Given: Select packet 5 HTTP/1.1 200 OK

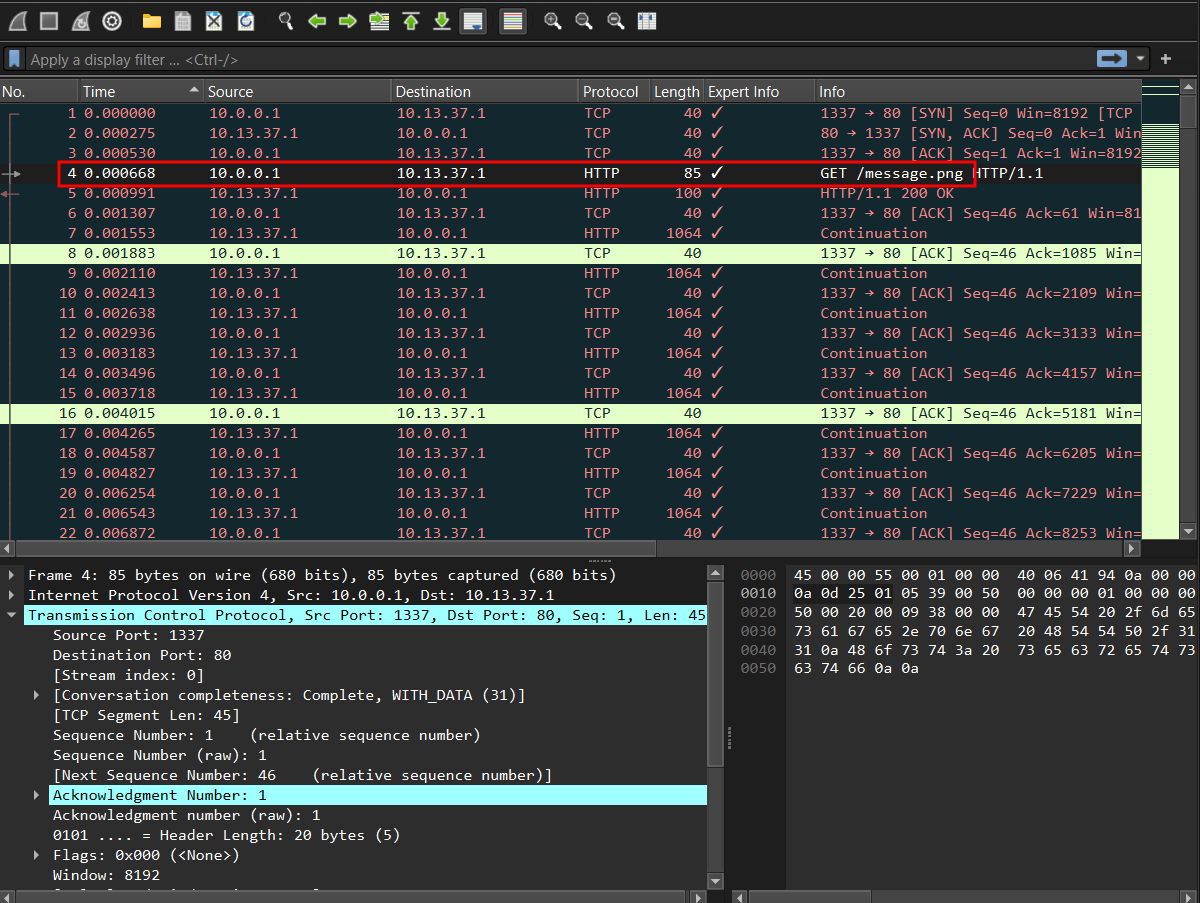Looking at the screenshot, I should coord(570,193).
